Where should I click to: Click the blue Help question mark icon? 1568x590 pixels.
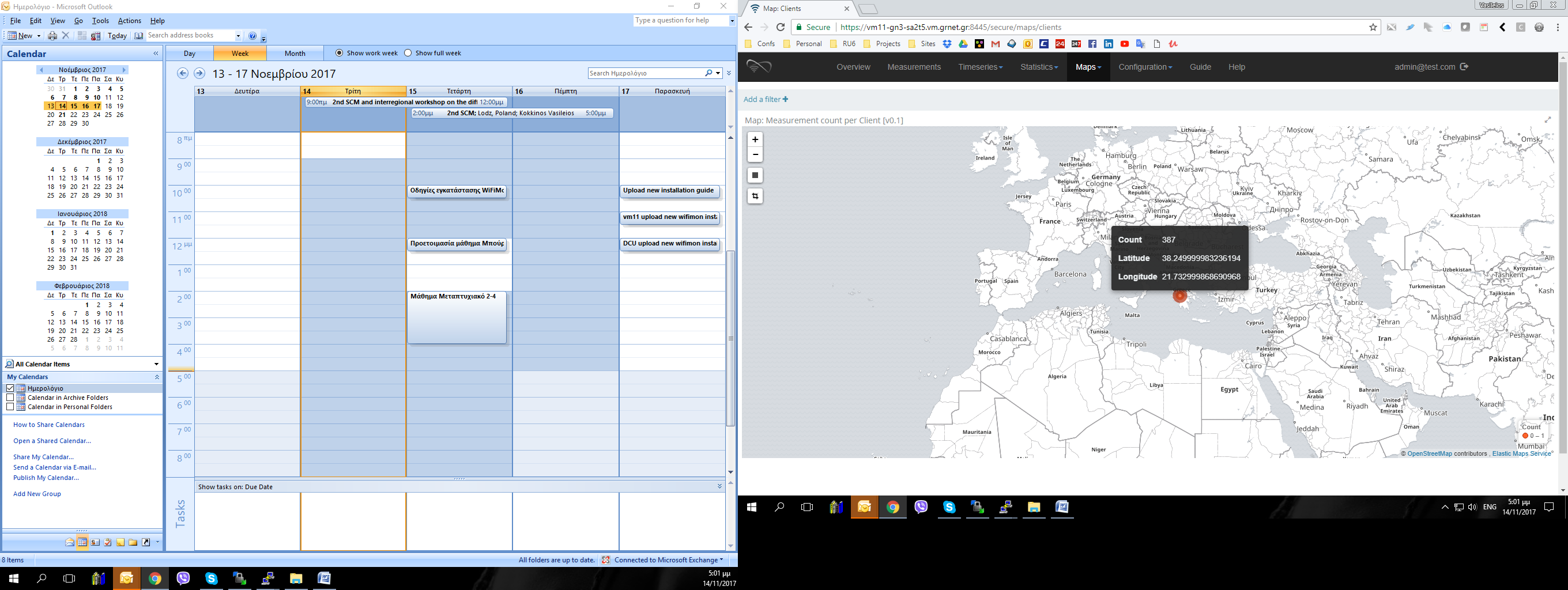coord(253,36)
